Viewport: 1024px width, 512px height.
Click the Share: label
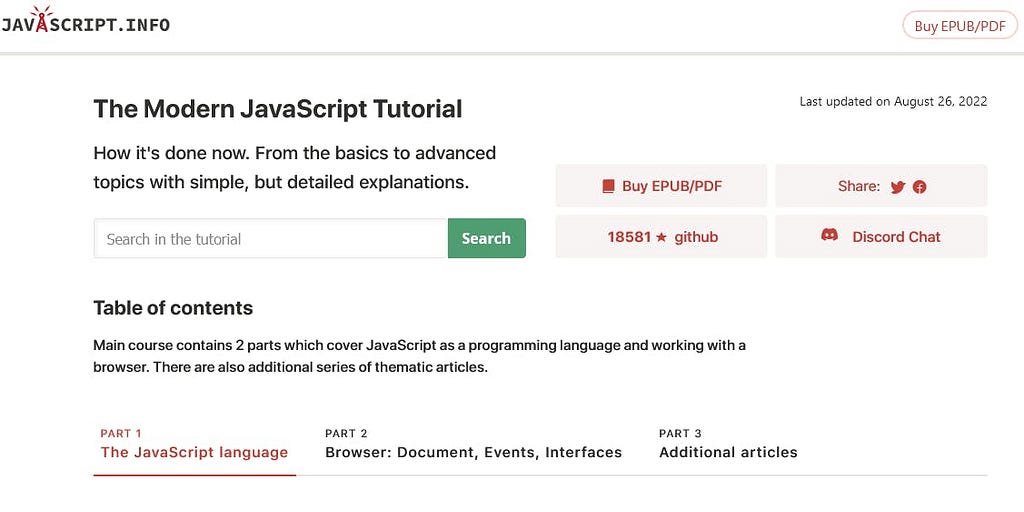pyautogui.click(x=859, y=187)
